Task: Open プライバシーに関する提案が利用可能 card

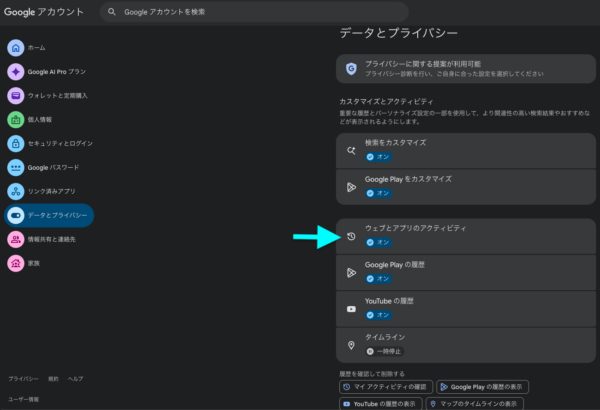Action: 466,69
